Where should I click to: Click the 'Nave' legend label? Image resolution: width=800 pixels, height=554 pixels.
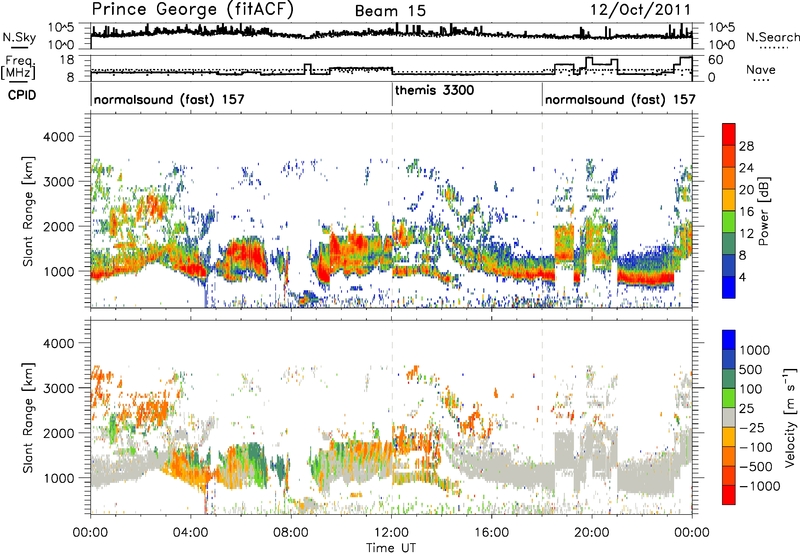pos(761,69)
